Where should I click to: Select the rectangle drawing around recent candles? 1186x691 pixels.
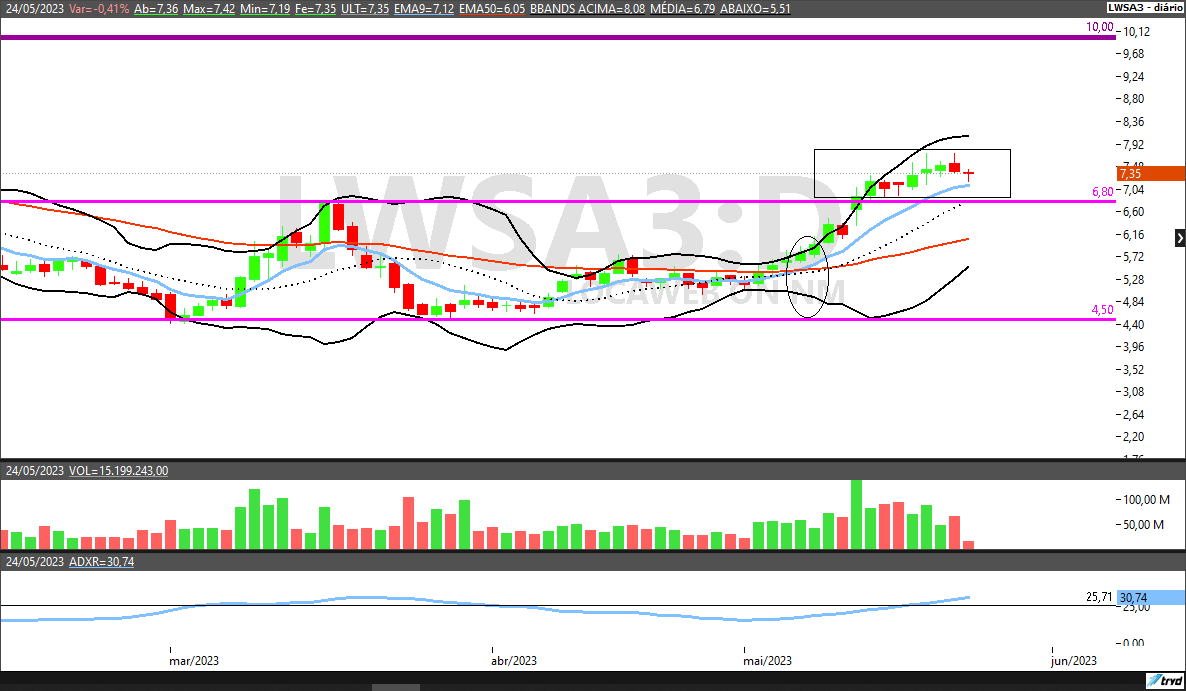pos(912,150)
